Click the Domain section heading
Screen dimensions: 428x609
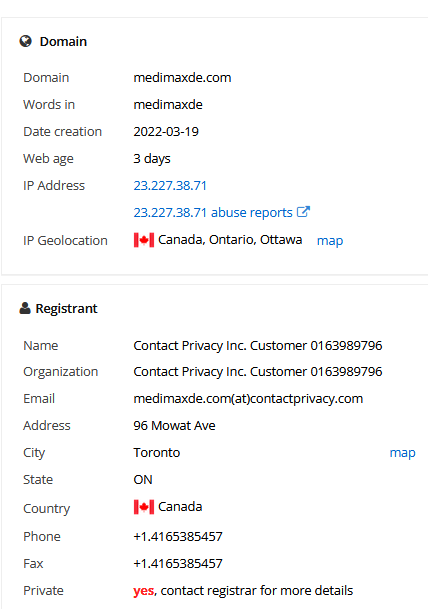pyautogui.click(x=63, y=42)
